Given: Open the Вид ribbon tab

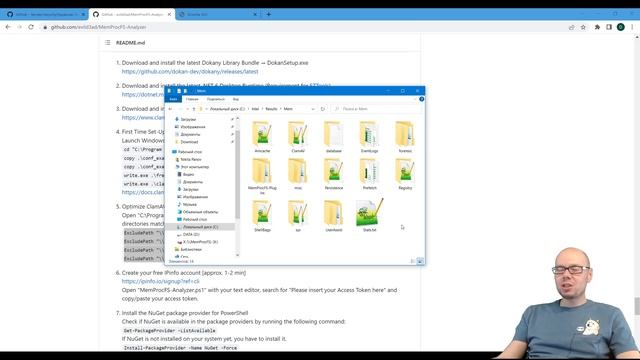Looking at the screenshot, I should click(236, 99).
